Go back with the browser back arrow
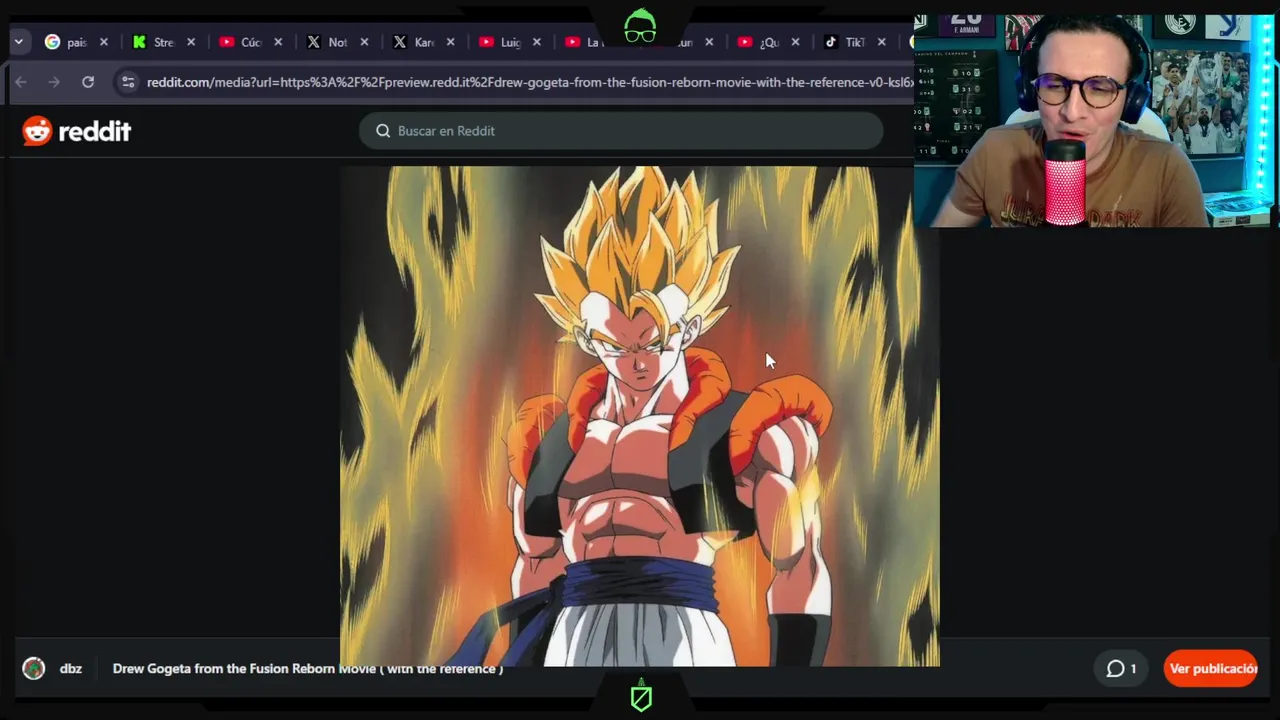The image size is (1280, 720). pyautogui.click(x=21, y=82)
